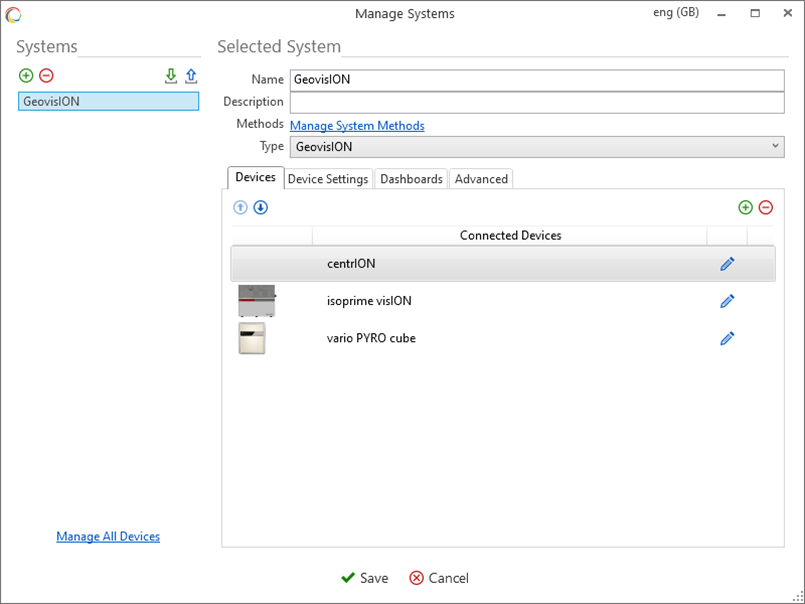This screenshot has height=604, width=805.
Task: Click the import system download arrow icon
Action: click(171, 76)
